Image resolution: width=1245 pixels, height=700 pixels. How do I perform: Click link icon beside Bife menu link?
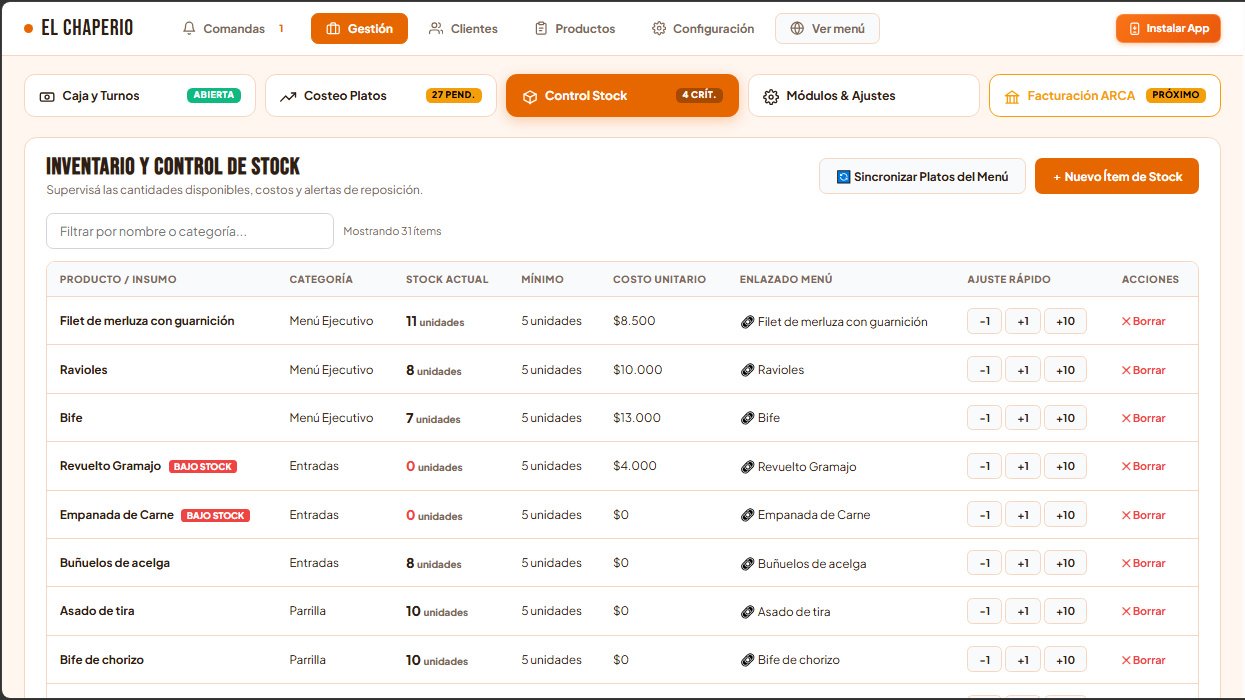pyautogui.click(x=747, y=418)
